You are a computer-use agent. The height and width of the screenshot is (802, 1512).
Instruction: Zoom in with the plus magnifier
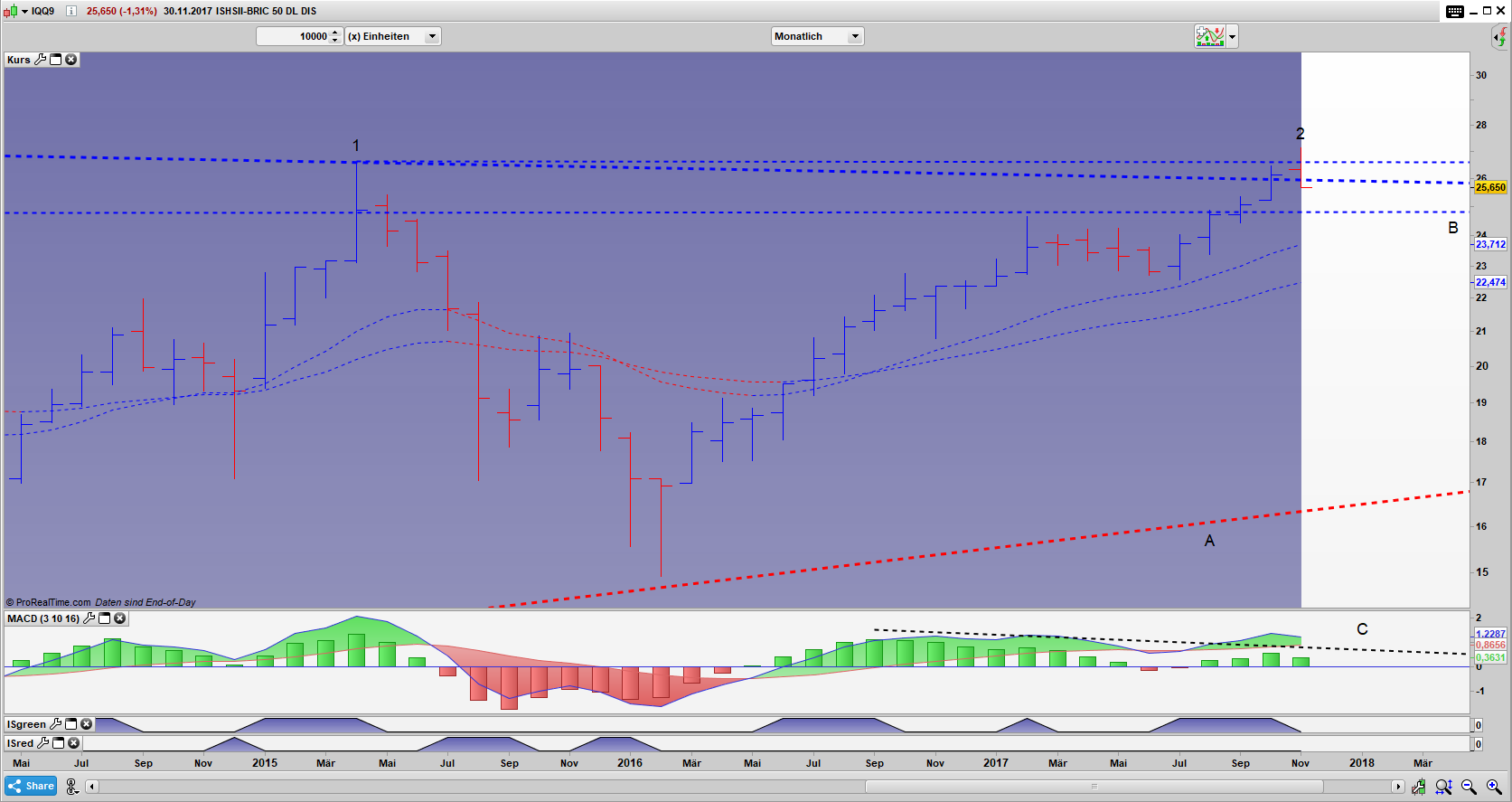tap(1493, 787)
